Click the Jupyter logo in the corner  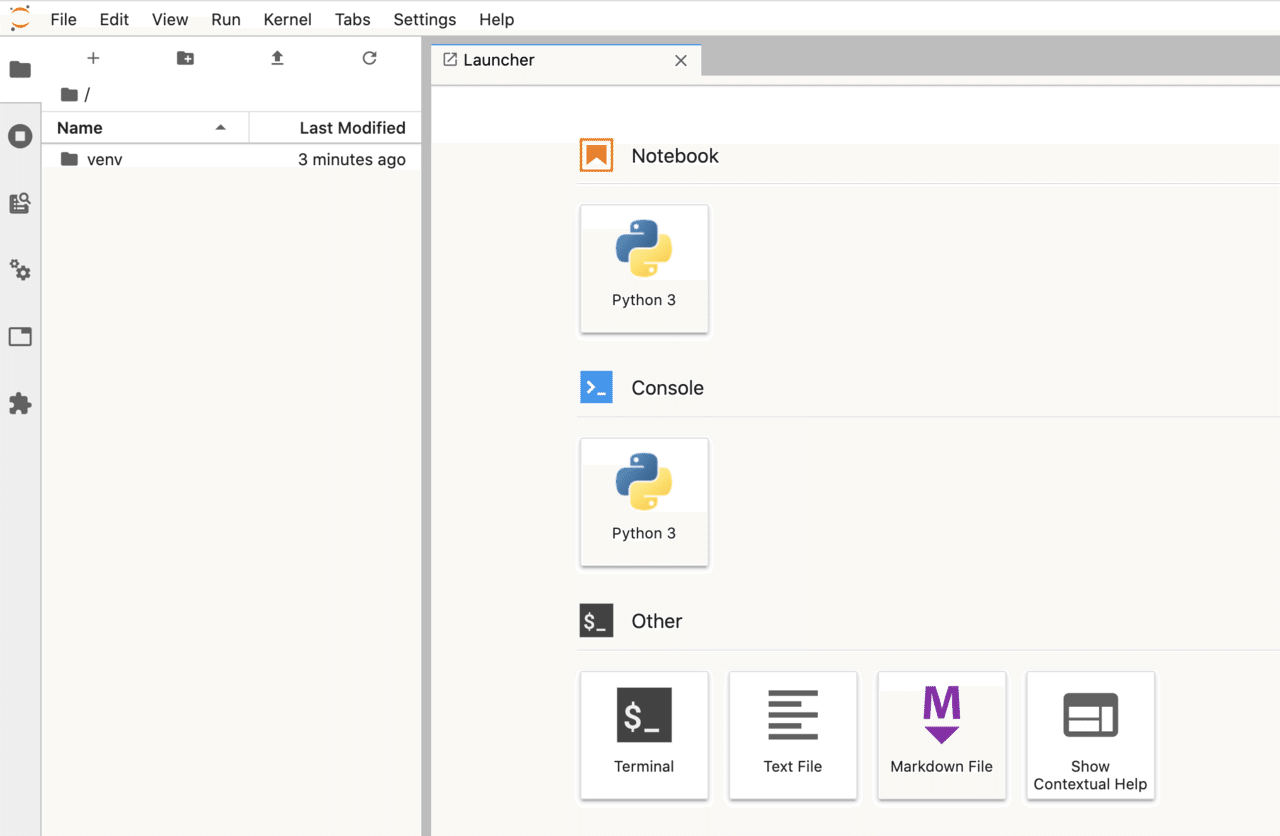[19, 18]
